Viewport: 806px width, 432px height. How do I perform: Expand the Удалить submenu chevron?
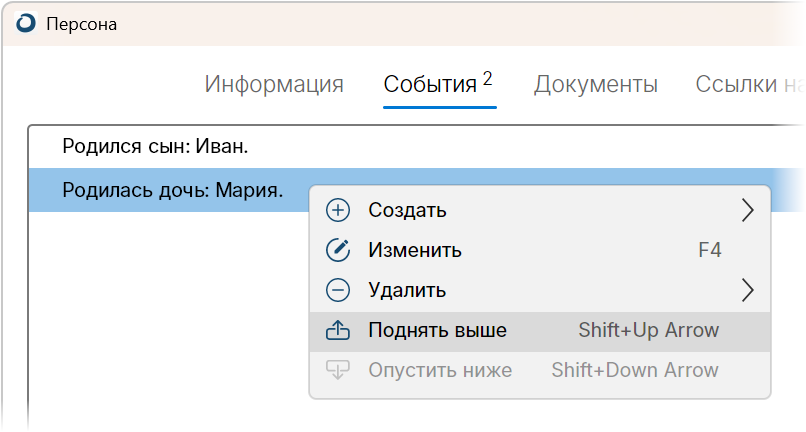pyautogui.click(x=748, y=291)
